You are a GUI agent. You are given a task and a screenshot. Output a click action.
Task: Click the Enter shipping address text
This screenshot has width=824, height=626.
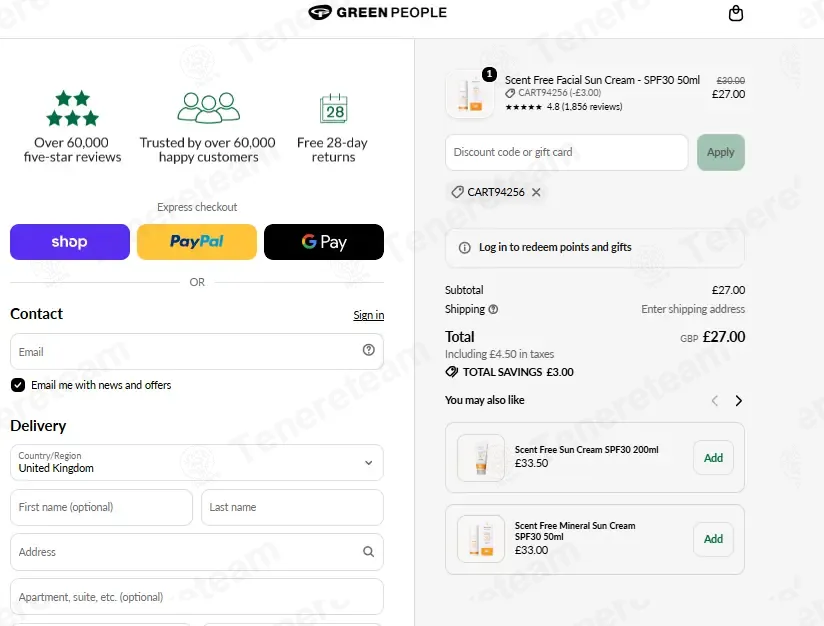[693, 309]
